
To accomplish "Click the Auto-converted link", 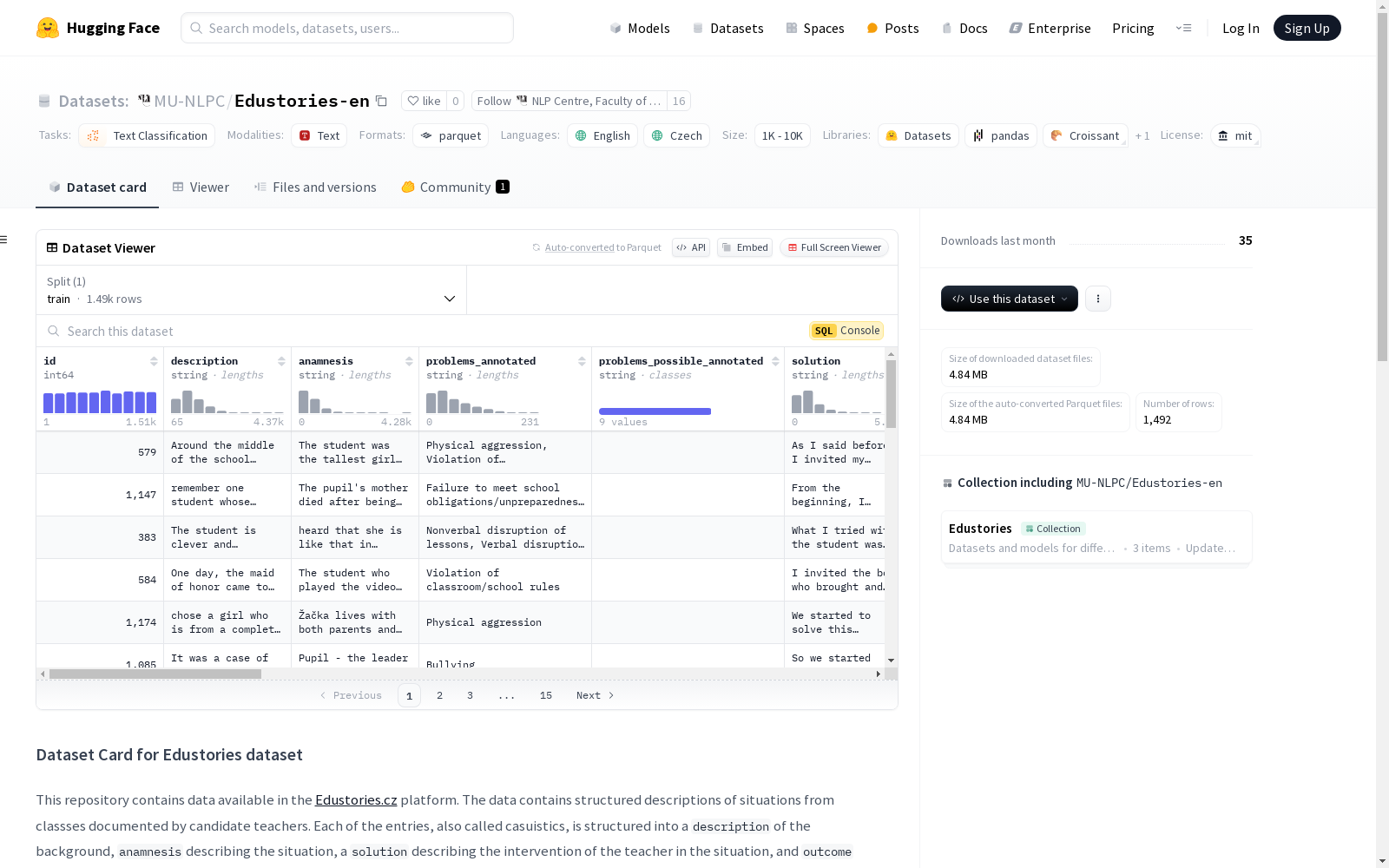I will pyautogui.click(x=579, y=247).
